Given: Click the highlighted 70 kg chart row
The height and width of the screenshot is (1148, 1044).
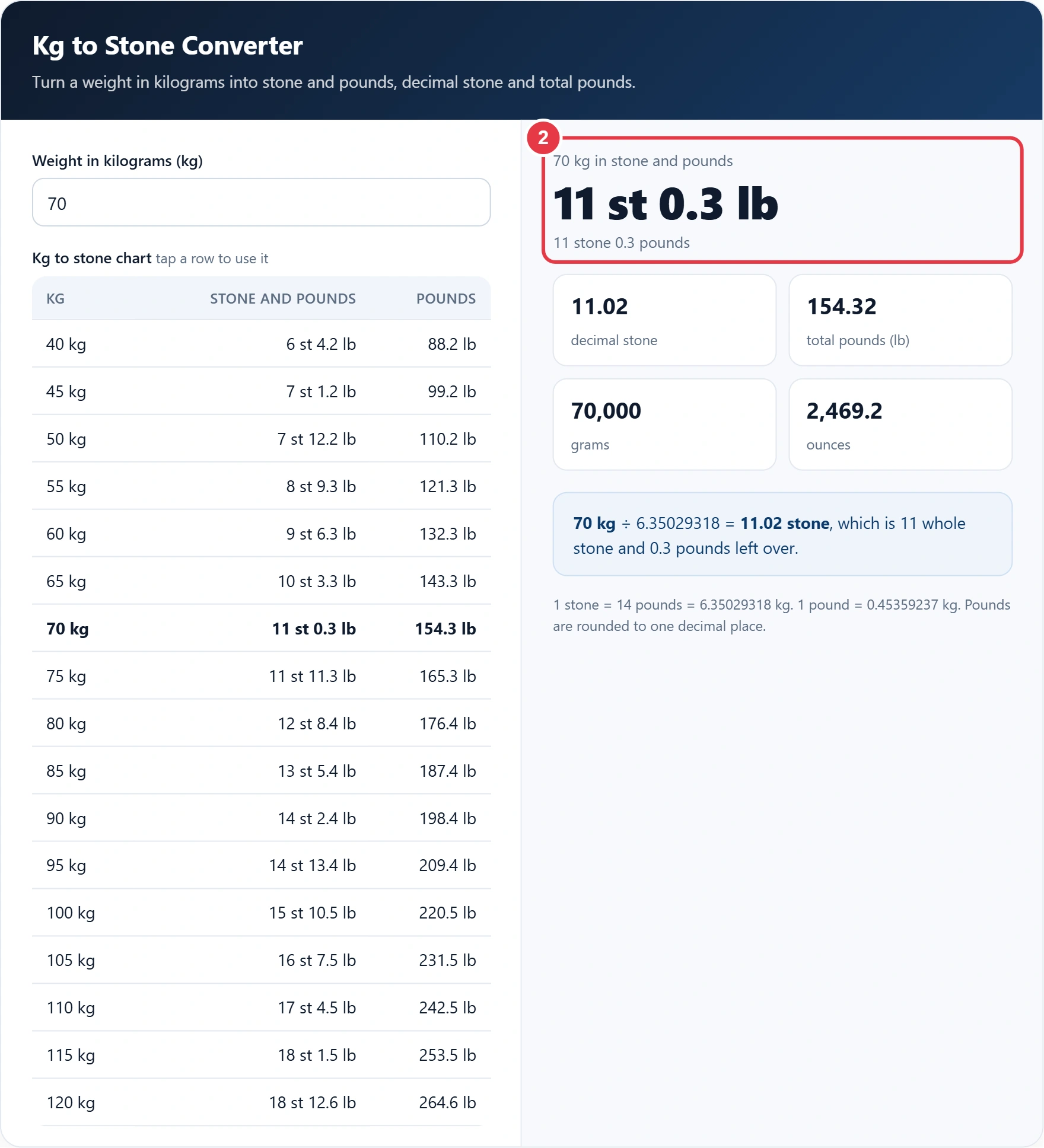Looking at the screenshot, I should coord(261,629).
